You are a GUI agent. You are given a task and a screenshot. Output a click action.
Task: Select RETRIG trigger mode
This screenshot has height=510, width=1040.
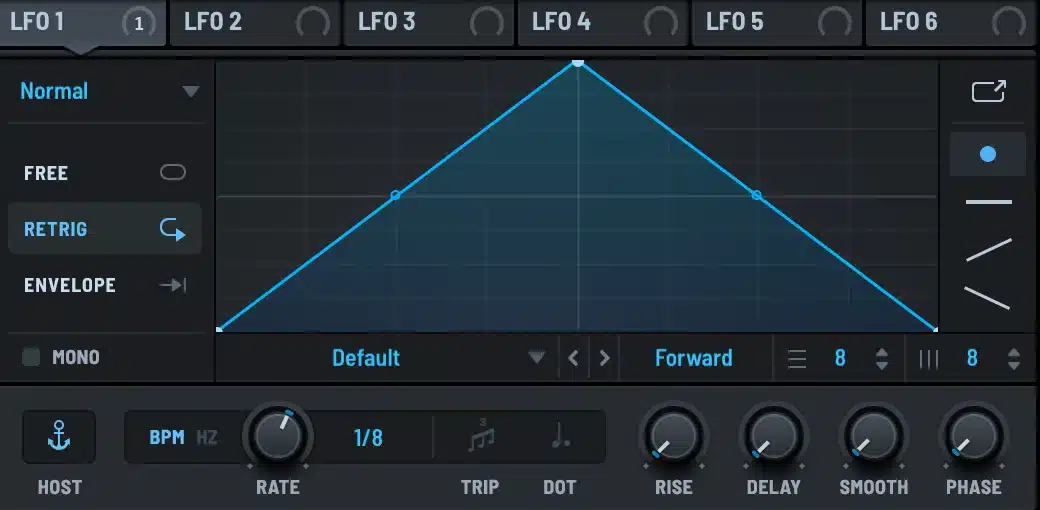pyautogui.click(x=105, y=229)
